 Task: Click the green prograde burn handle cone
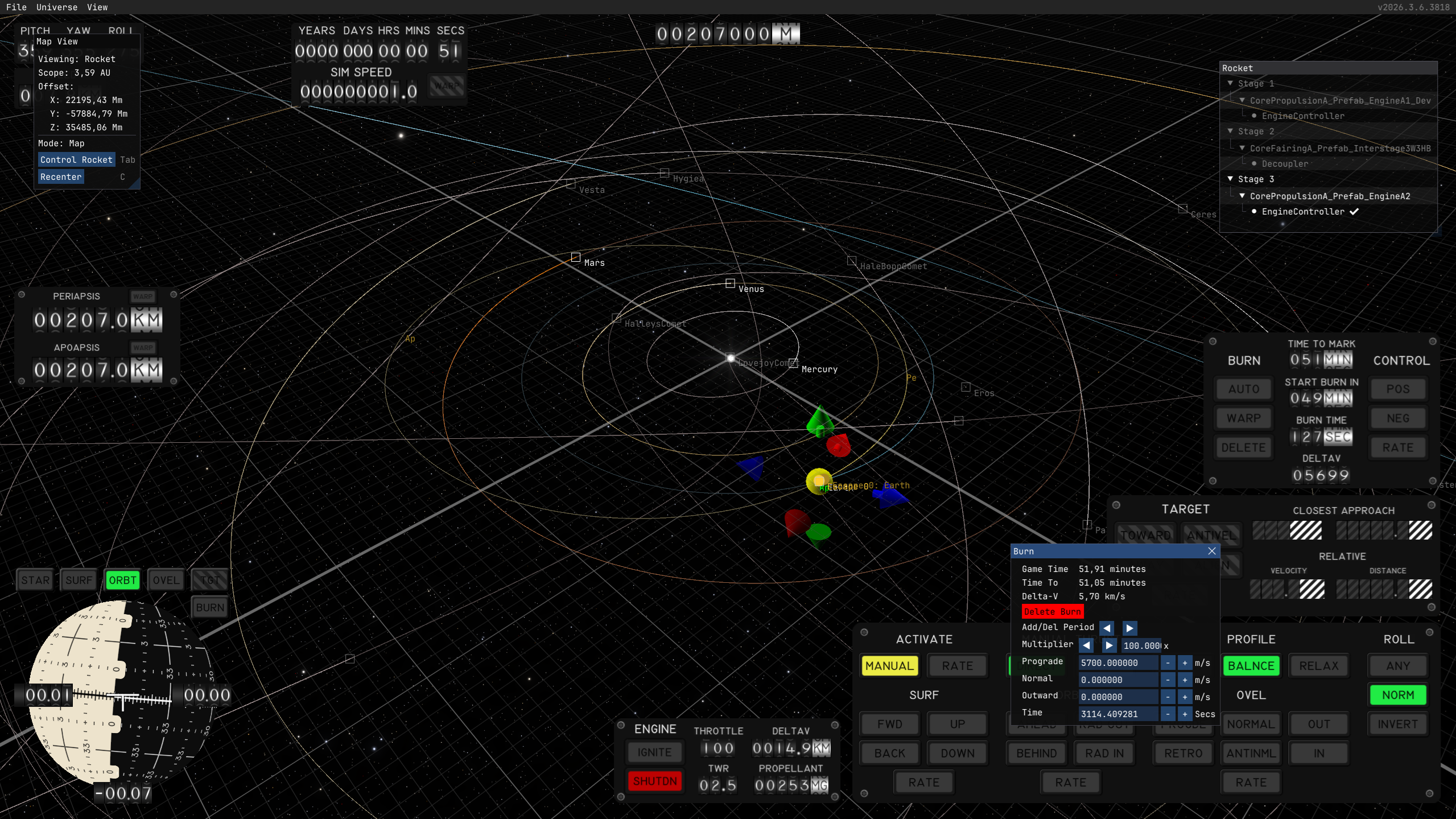[x=819, y=421]
